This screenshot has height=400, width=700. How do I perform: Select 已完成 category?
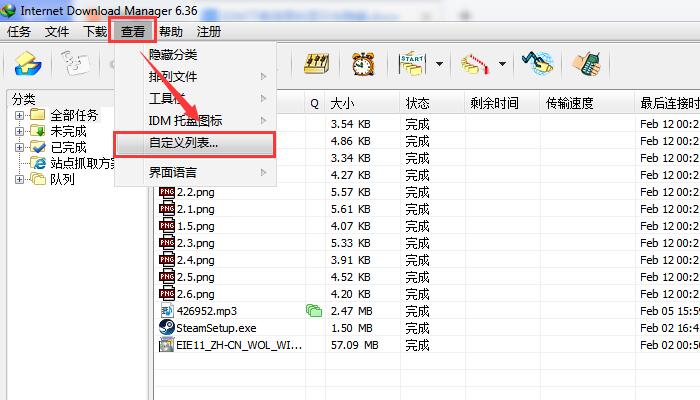click(68, 147)
